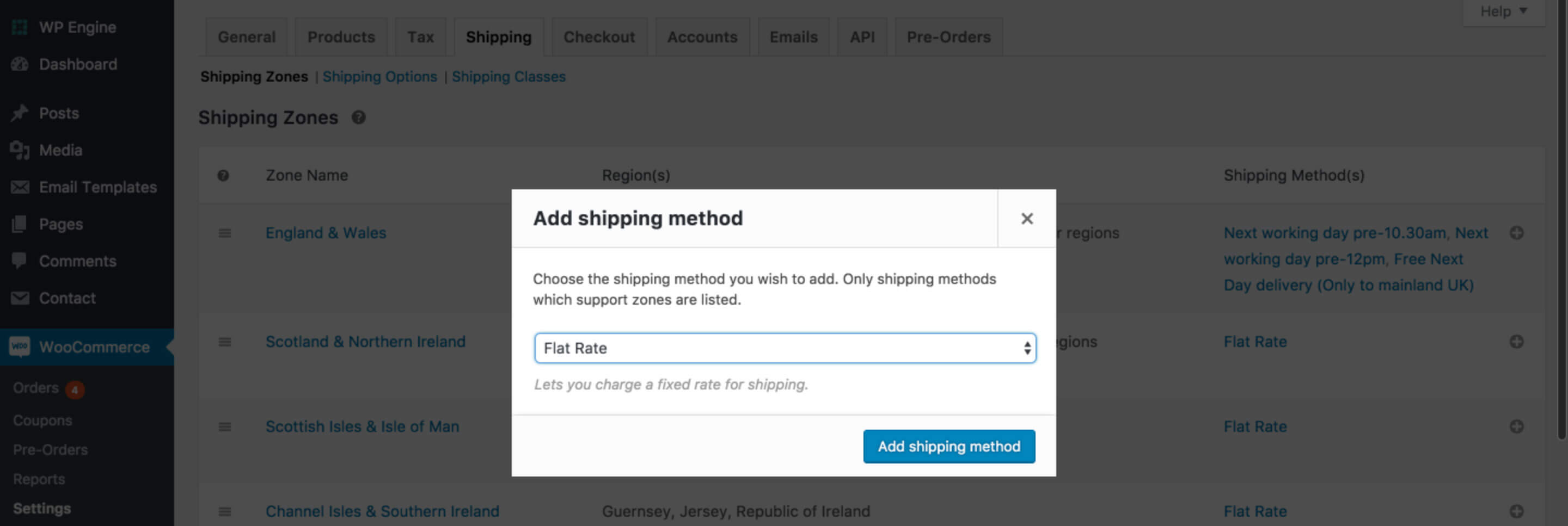
Task: Open the Scotland & Northern Ireland zone link
Action: 365,342
